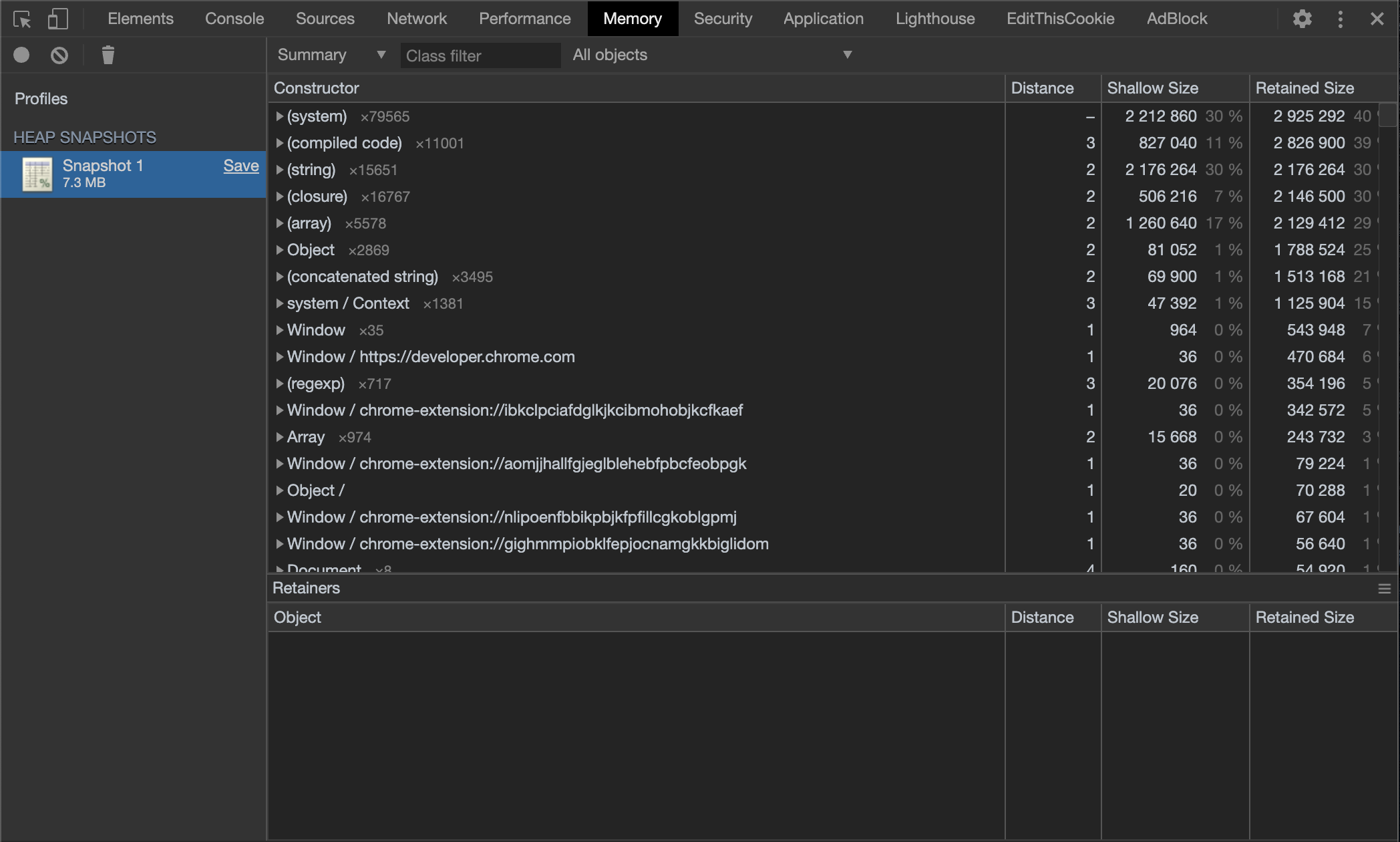The height and width of the screenshot is (842, 1400).
Task: Expand the (system) constructor row
Action: point(280,116)
